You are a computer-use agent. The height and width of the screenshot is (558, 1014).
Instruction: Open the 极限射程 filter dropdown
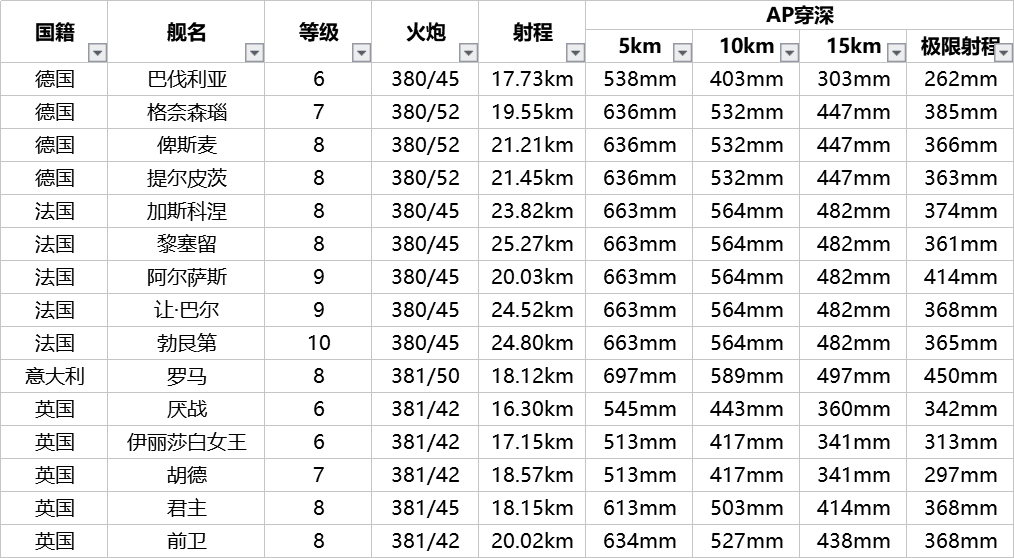coord(1003,52)
